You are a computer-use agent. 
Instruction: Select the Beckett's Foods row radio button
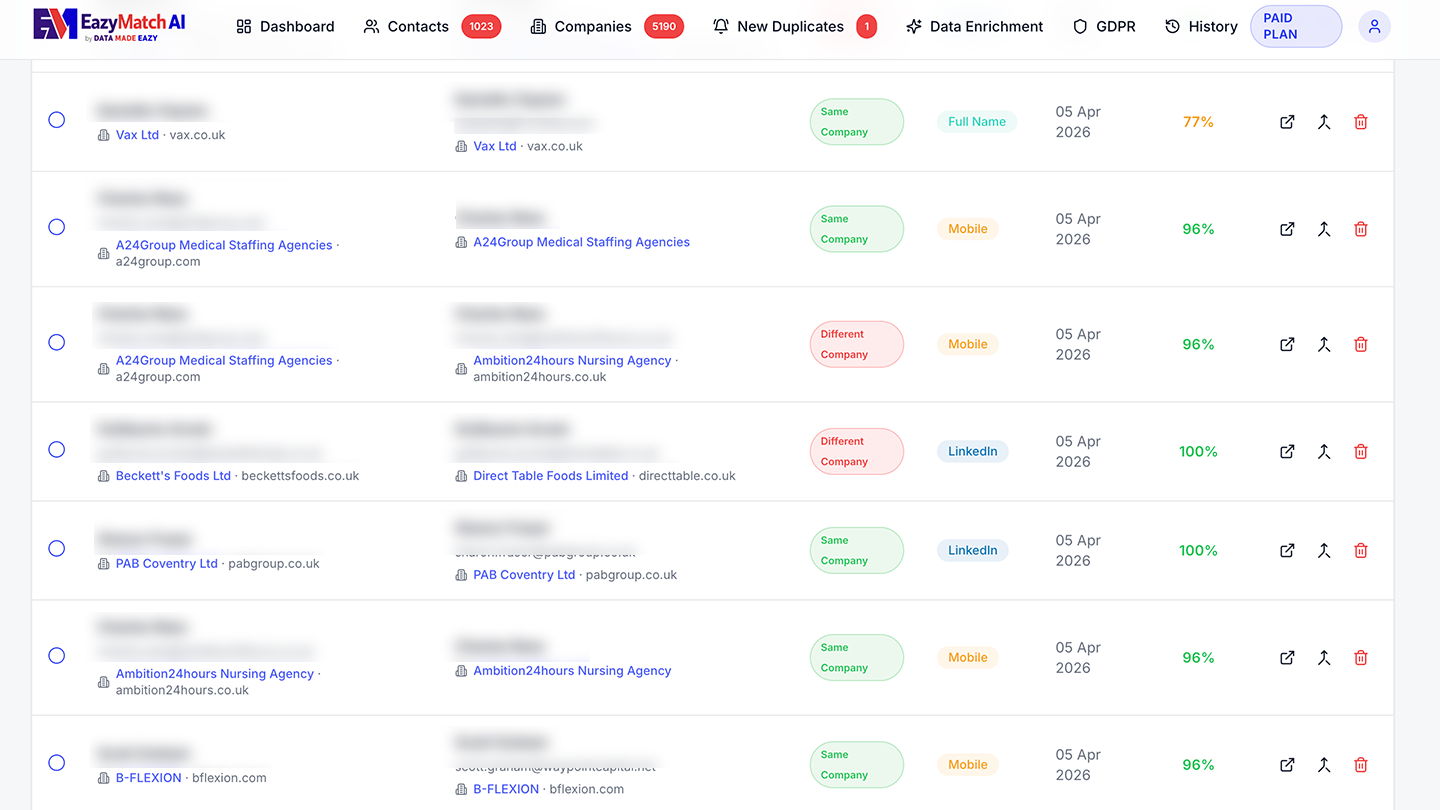pyautogui.click(x=57, y=449)
